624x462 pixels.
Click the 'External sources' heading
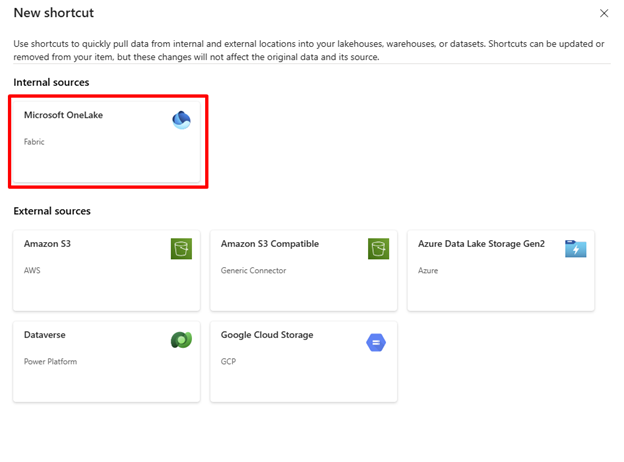tap(52, 211)
